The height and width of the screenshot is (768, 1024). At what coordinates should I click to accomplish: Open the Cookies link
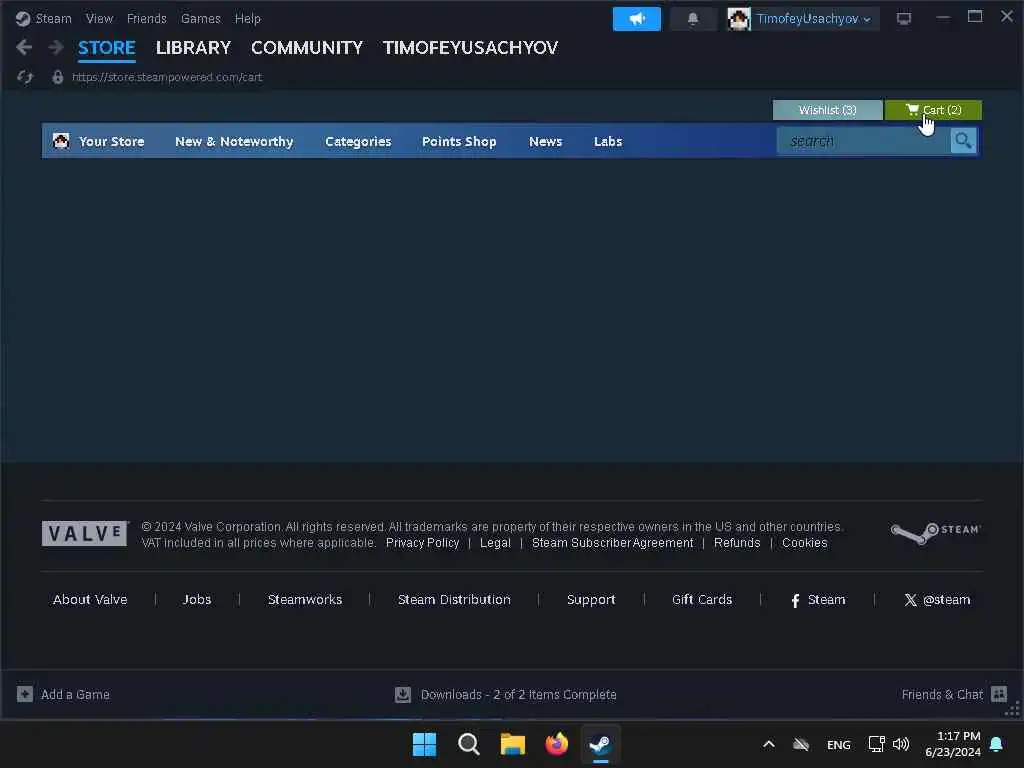click(805, 543)
